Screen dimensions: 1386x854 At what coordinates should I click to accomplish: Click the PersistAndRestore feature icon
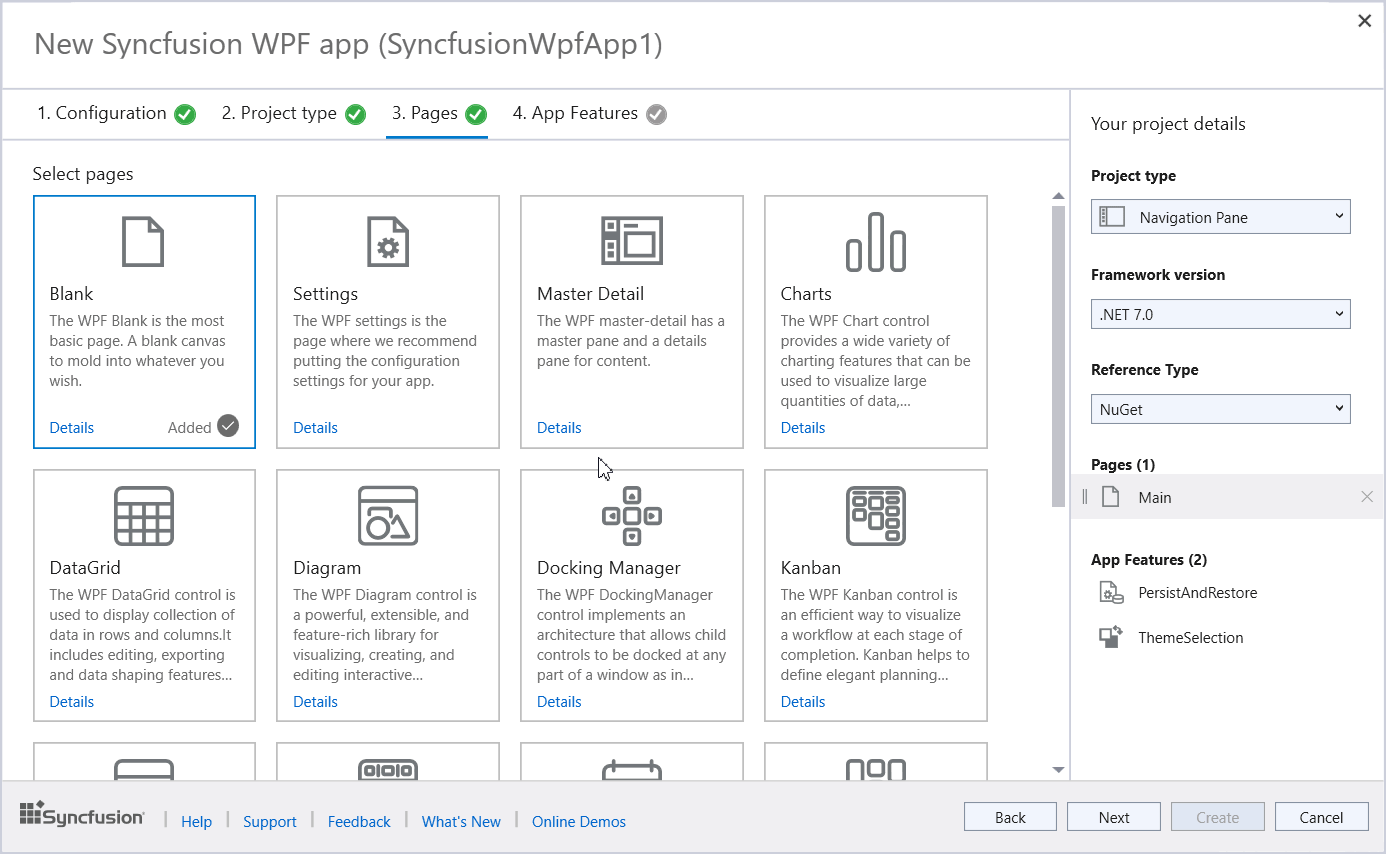point(1111,593)
